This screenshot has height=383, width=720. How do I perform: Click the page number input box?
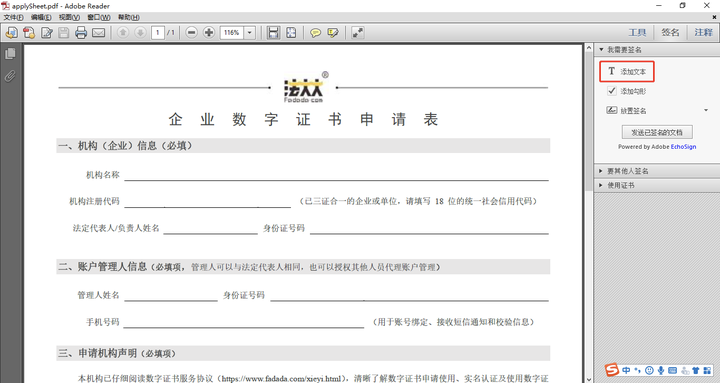tap(158, 33)
